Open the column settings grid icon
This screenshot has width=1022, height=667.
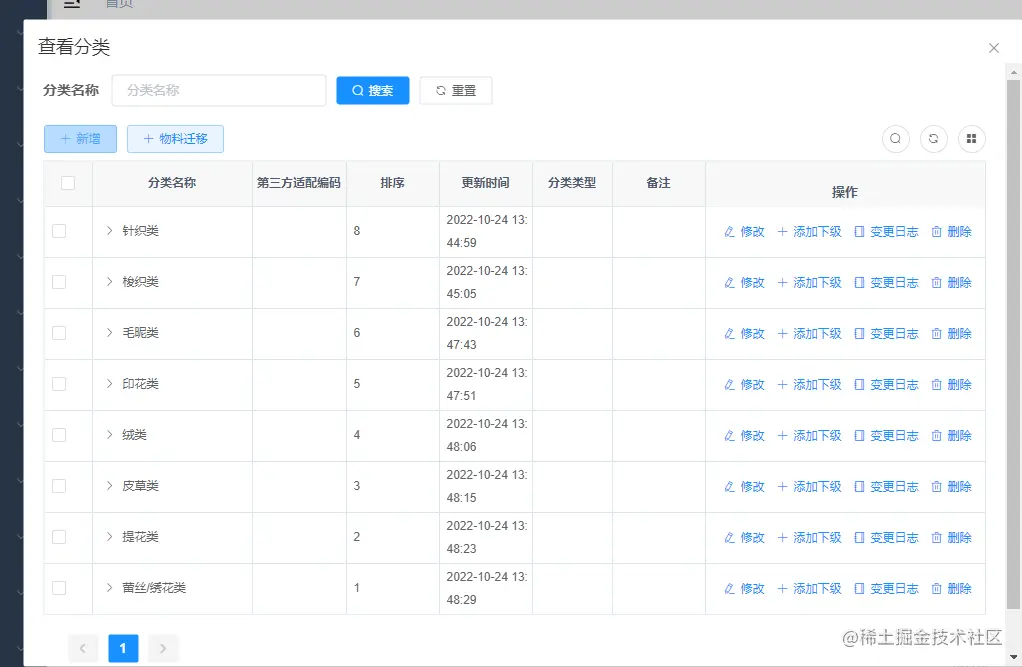pyautogui.click(x=971, y=138)
